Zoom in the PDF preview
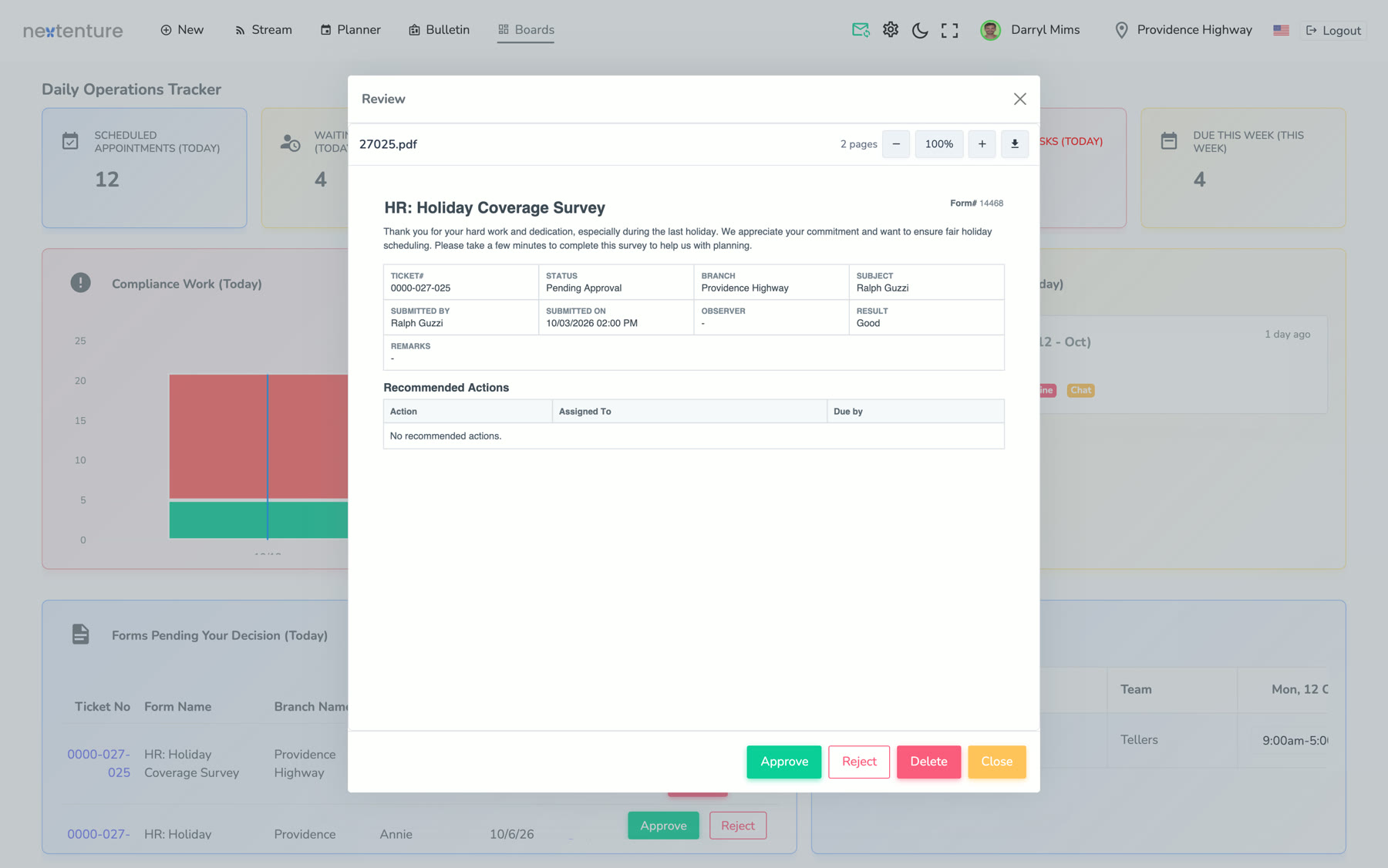The width and height of the screenshot is (1388, 868). pyautogui.click(x=982, y=144)
